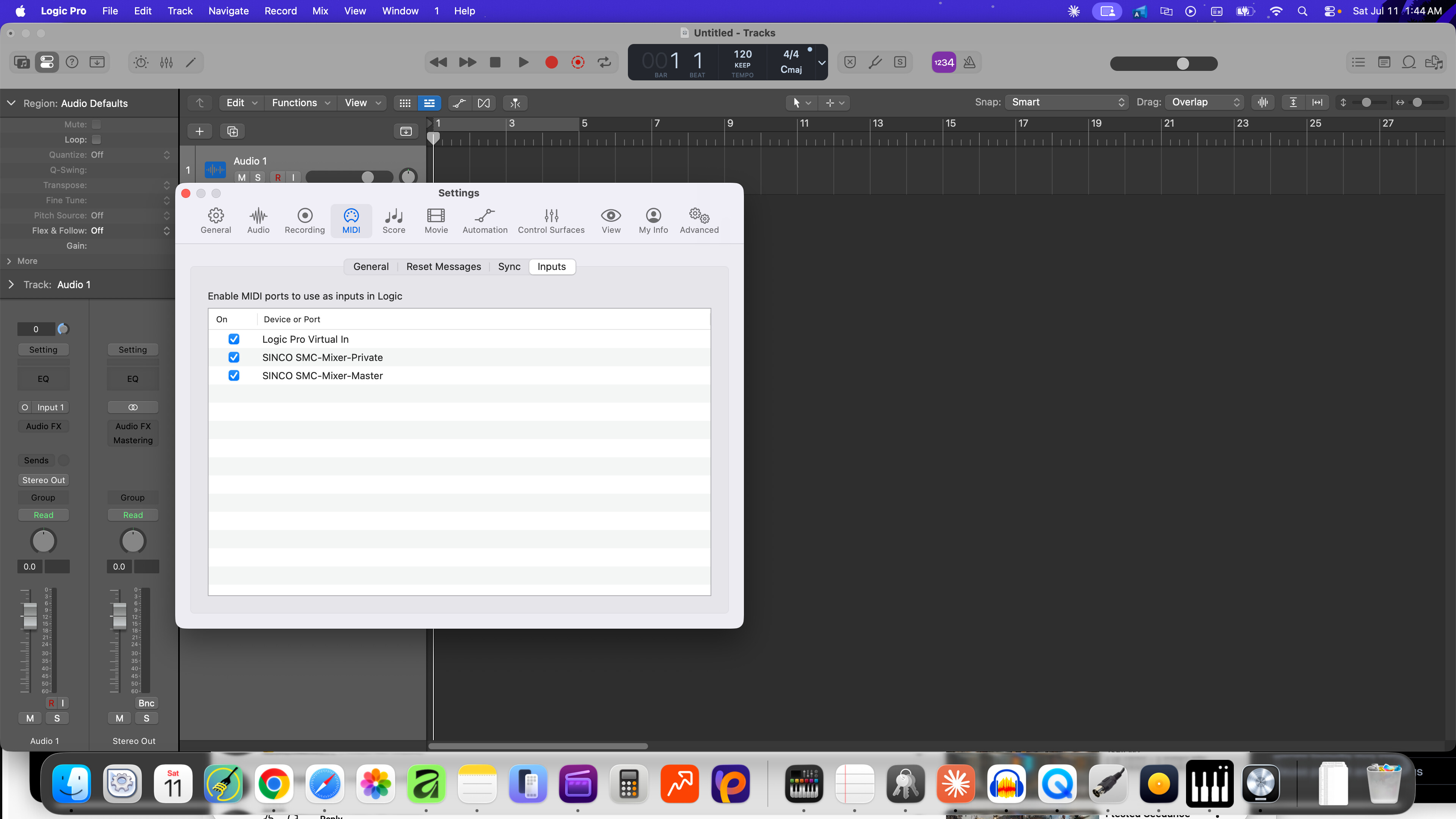
Task: Show Smart Controls dial icon
Action: click(x=141, y=62)
